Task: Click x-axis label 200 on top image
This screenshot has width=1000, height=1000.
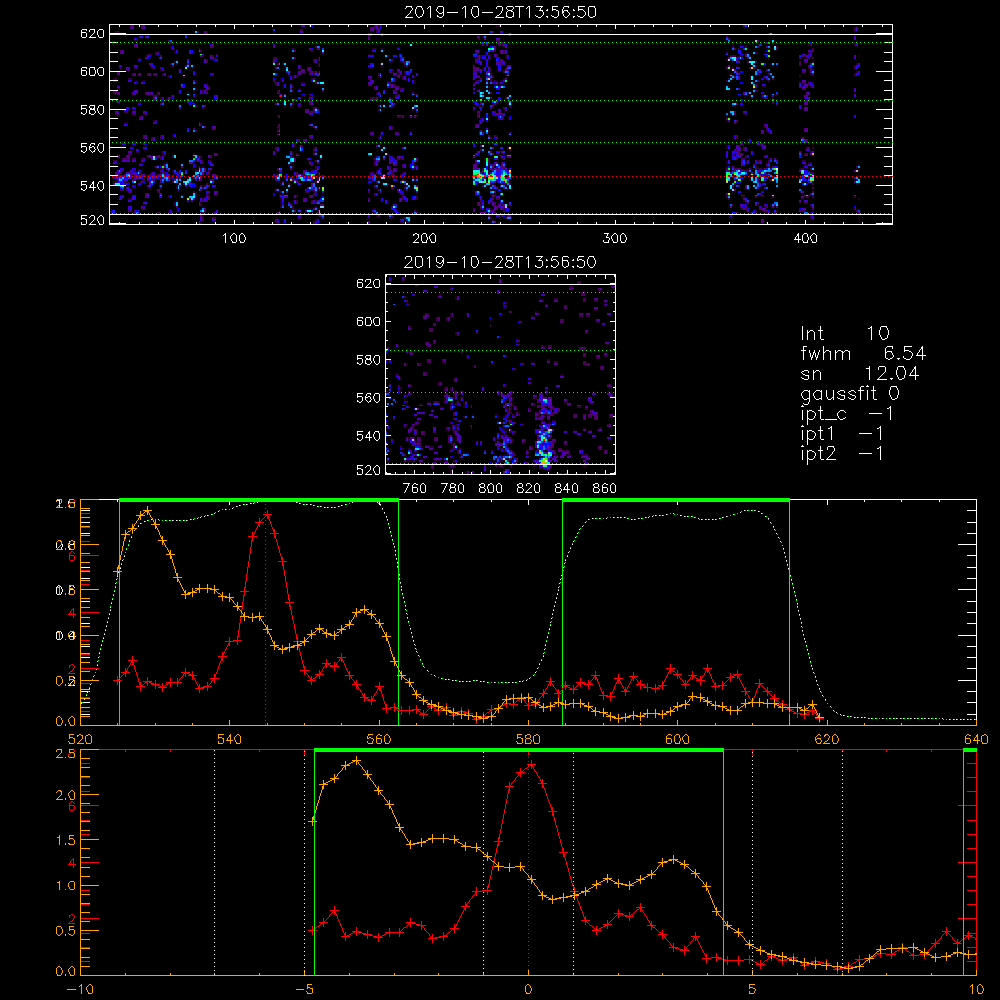Action: tap(424, 239)
